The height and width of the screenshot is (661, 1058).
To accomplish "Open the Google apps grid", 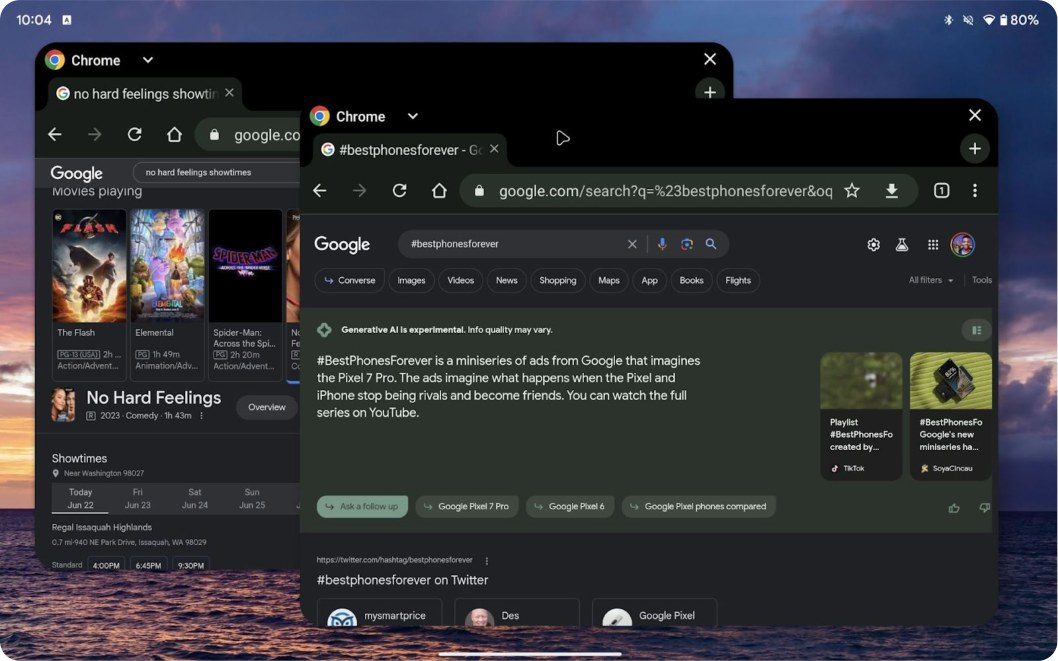I will (932, 245).
